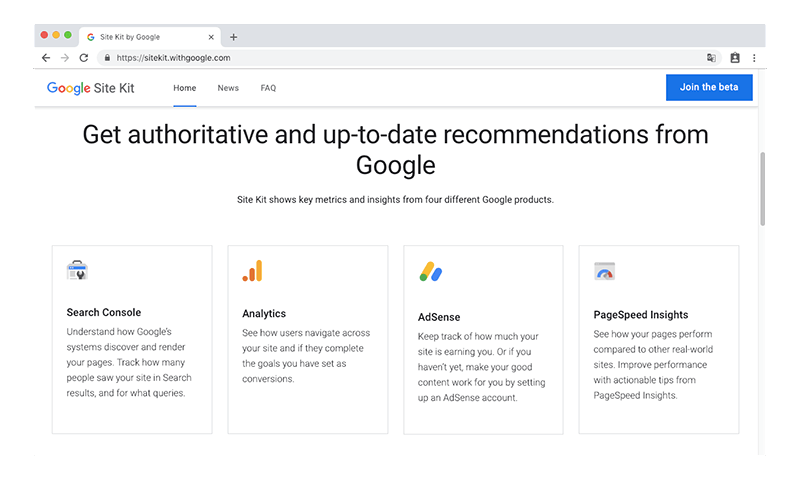Viewport: 800px width, 500px height.
Task: Click the 'Site Kit shows key metrics' subtitle
Action: 395,199
